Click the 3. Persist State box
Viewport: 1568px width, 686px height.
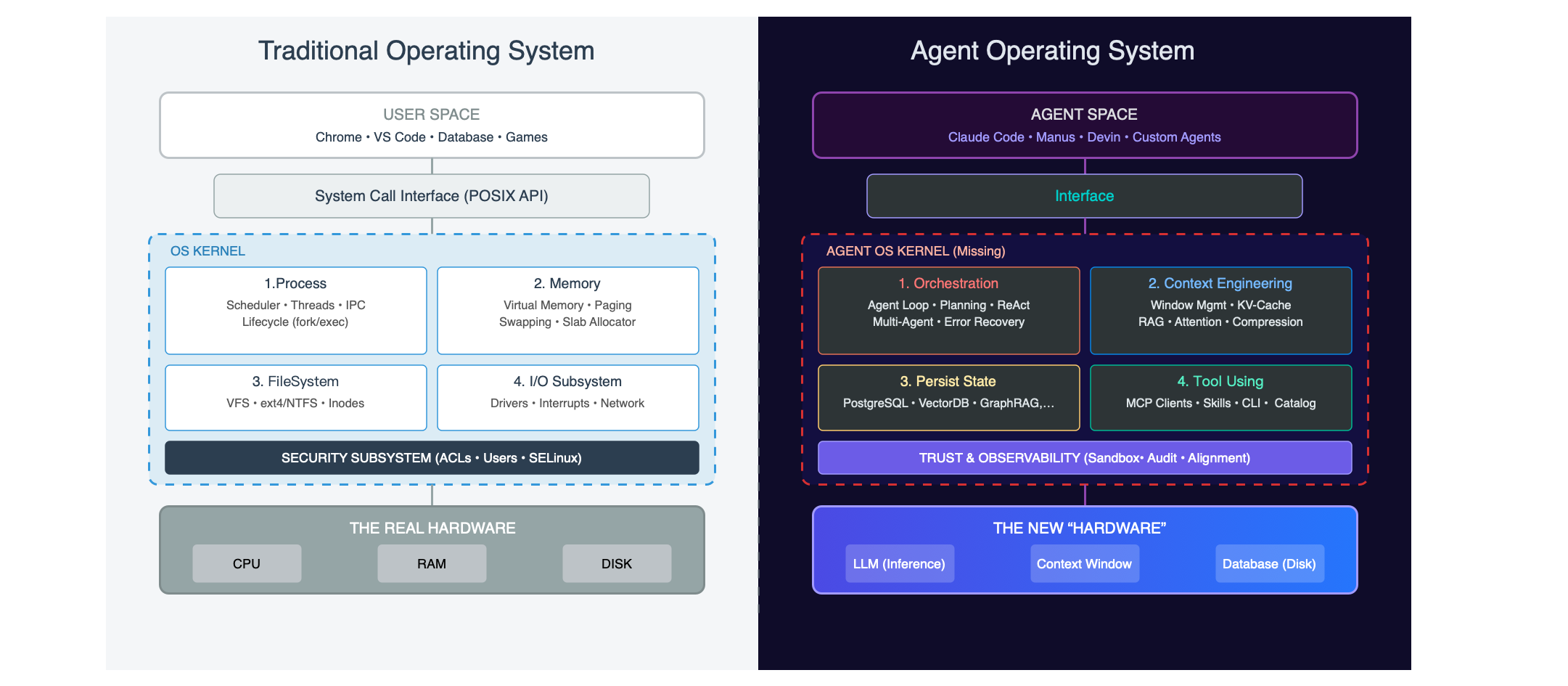[x=948, y=397]
